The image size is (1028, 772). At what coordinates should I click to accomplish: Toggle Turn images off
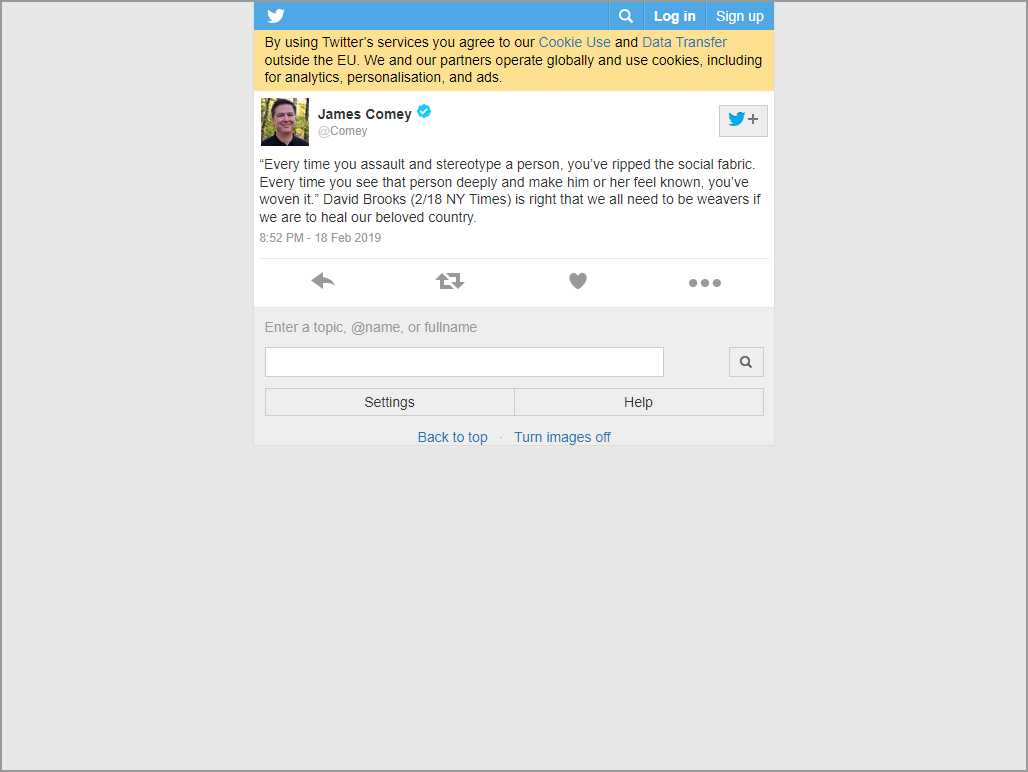[x=562, y=437]
